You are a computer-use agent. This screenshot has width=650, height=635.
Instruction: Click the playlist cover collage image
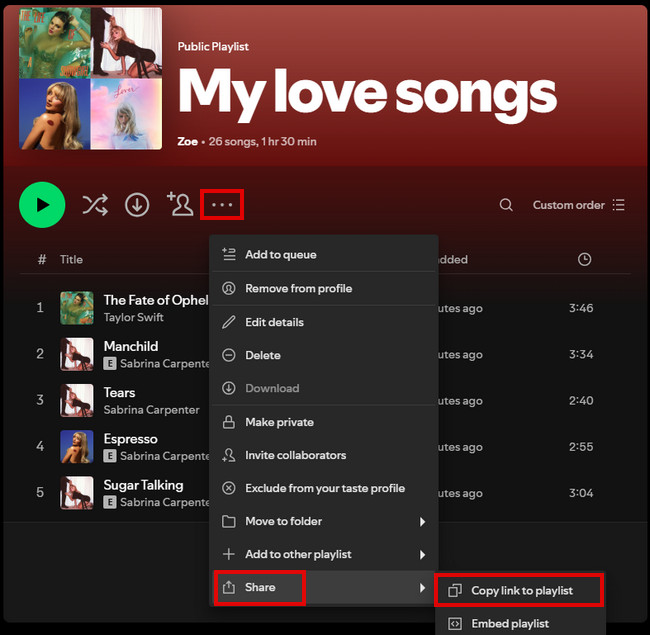(x=90, y=78)
